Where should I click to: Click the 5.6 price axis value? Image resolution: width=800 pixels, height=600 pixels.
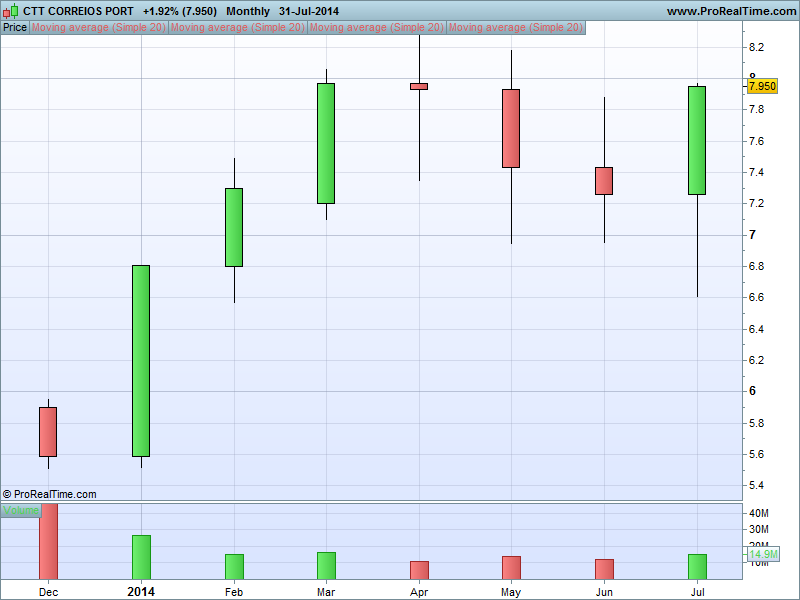tap(756, 454)
